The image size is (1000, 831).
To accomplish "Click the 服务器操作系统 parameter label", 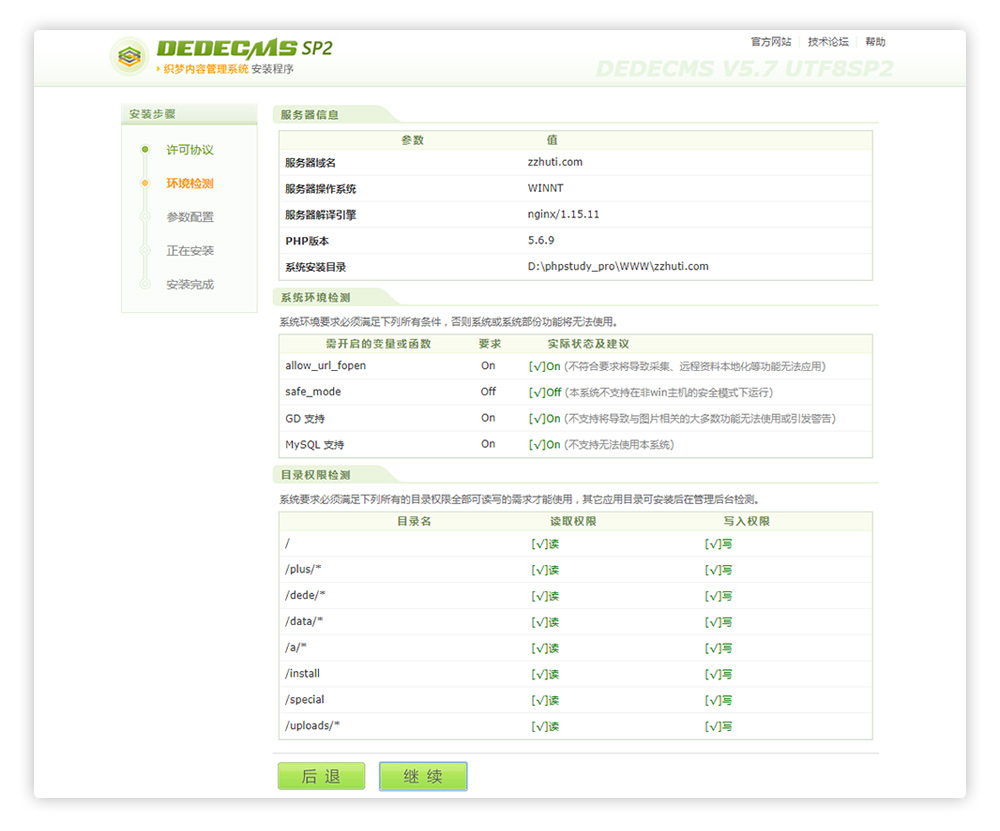I will (x=321, y=189).
